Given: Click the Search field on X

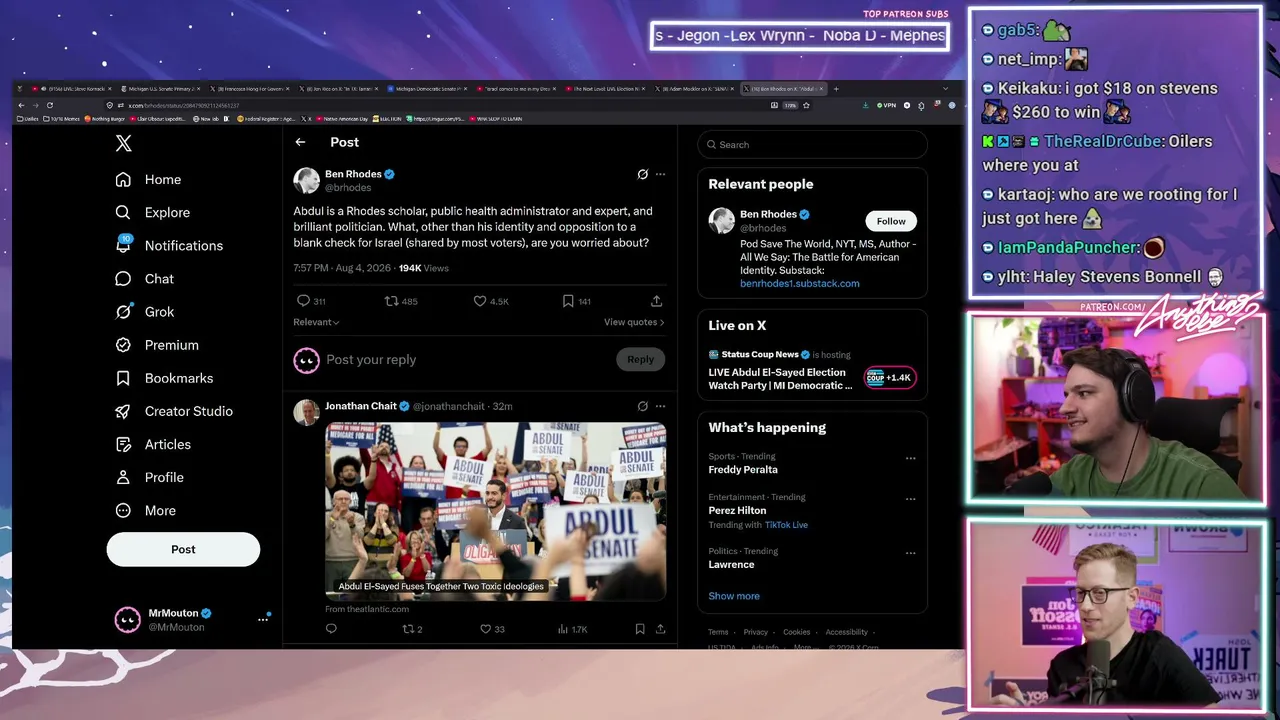Looking at the screenshot, I should coord(812,145).
